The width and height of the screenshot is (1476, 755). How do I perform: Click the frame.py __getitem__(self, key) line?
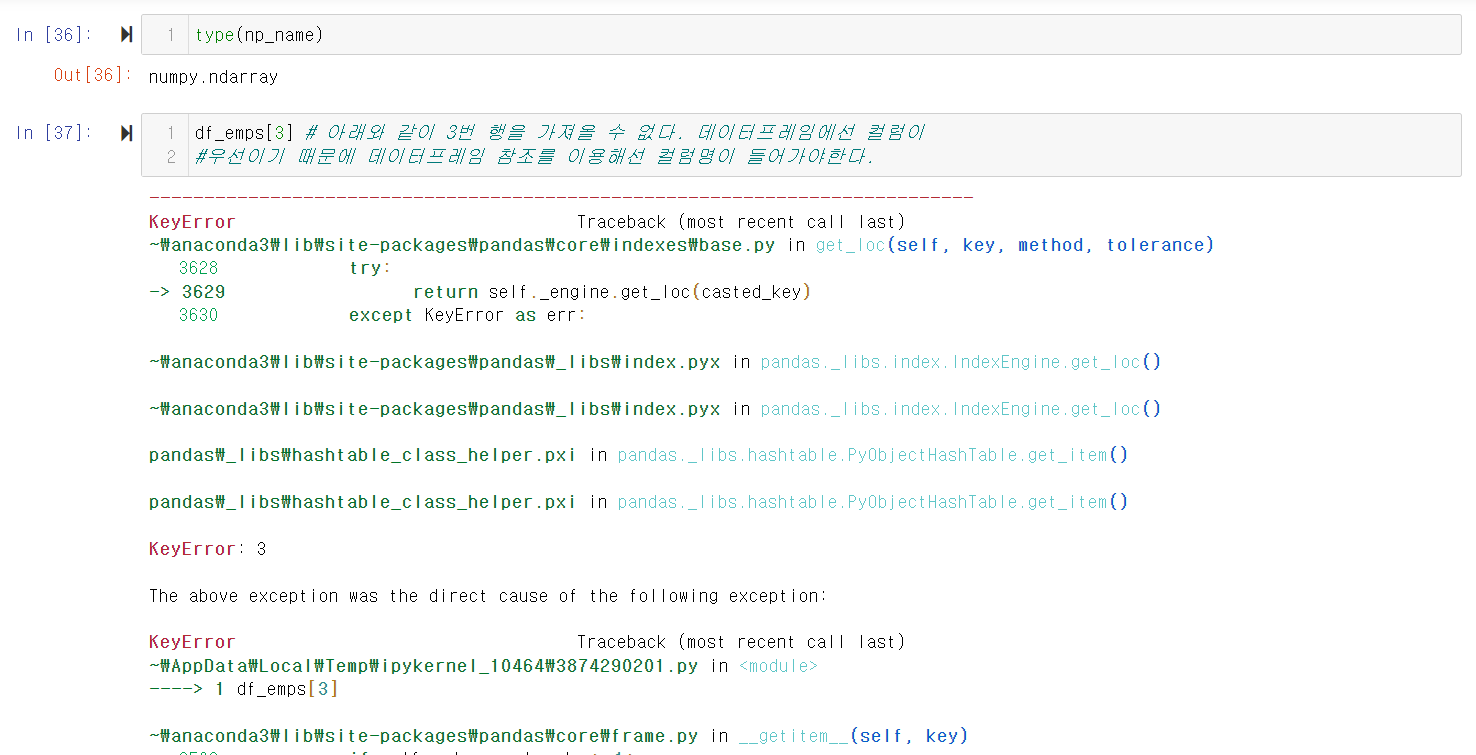558,736
